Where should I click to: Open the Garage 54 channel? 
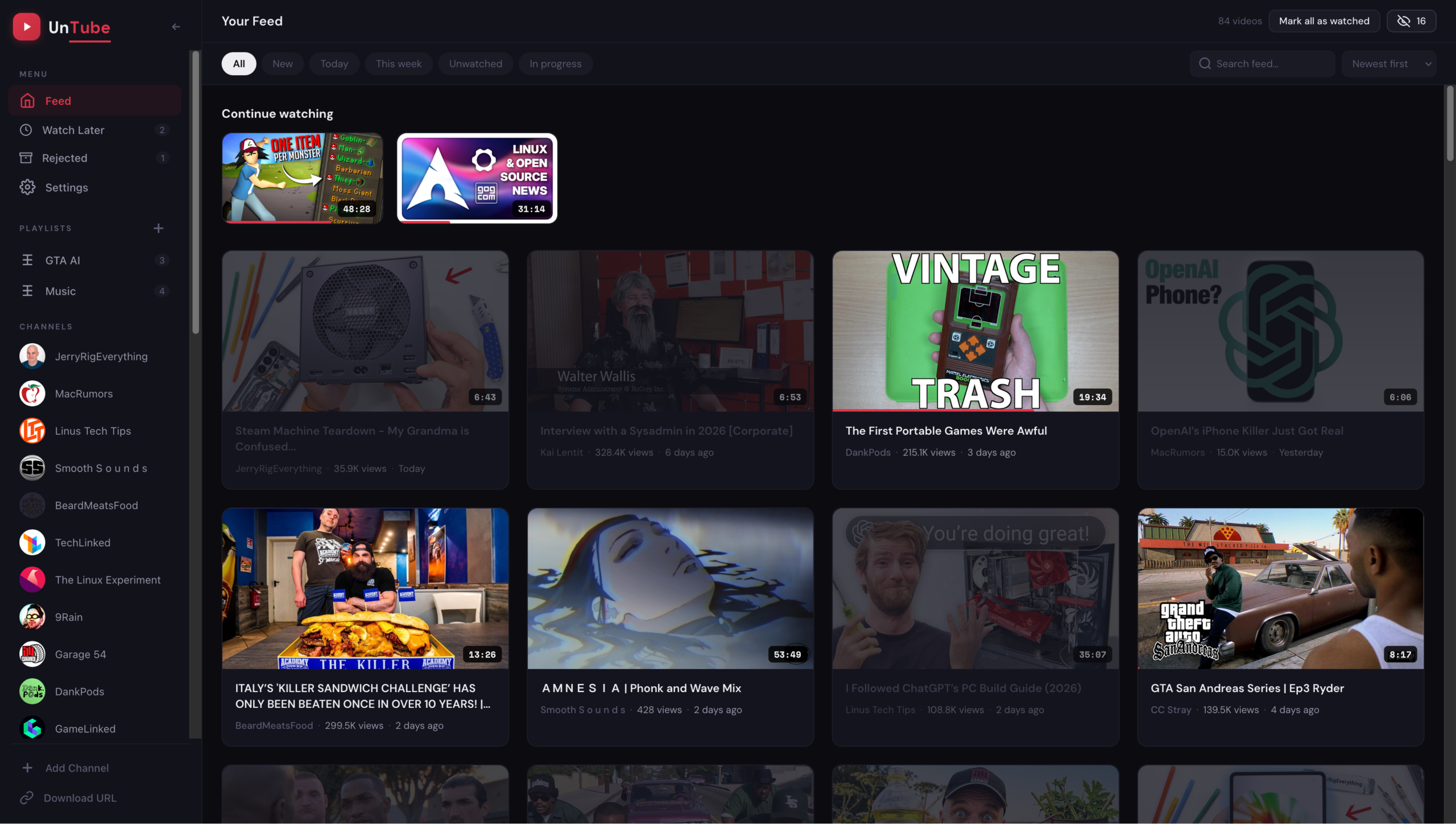pos(94,654)
